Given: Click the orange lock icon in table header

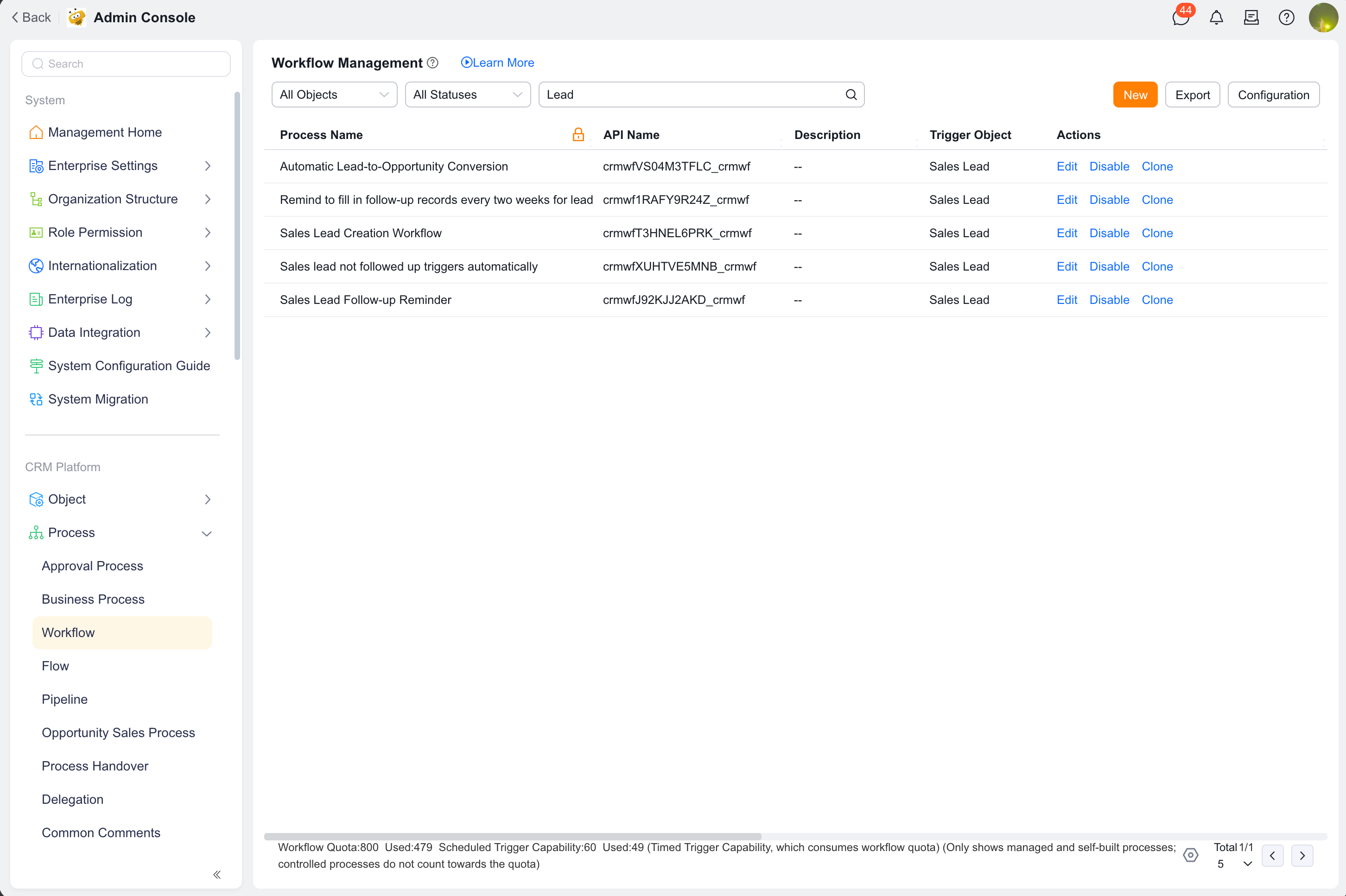Looking at the screenshot, I should (578, 134).
